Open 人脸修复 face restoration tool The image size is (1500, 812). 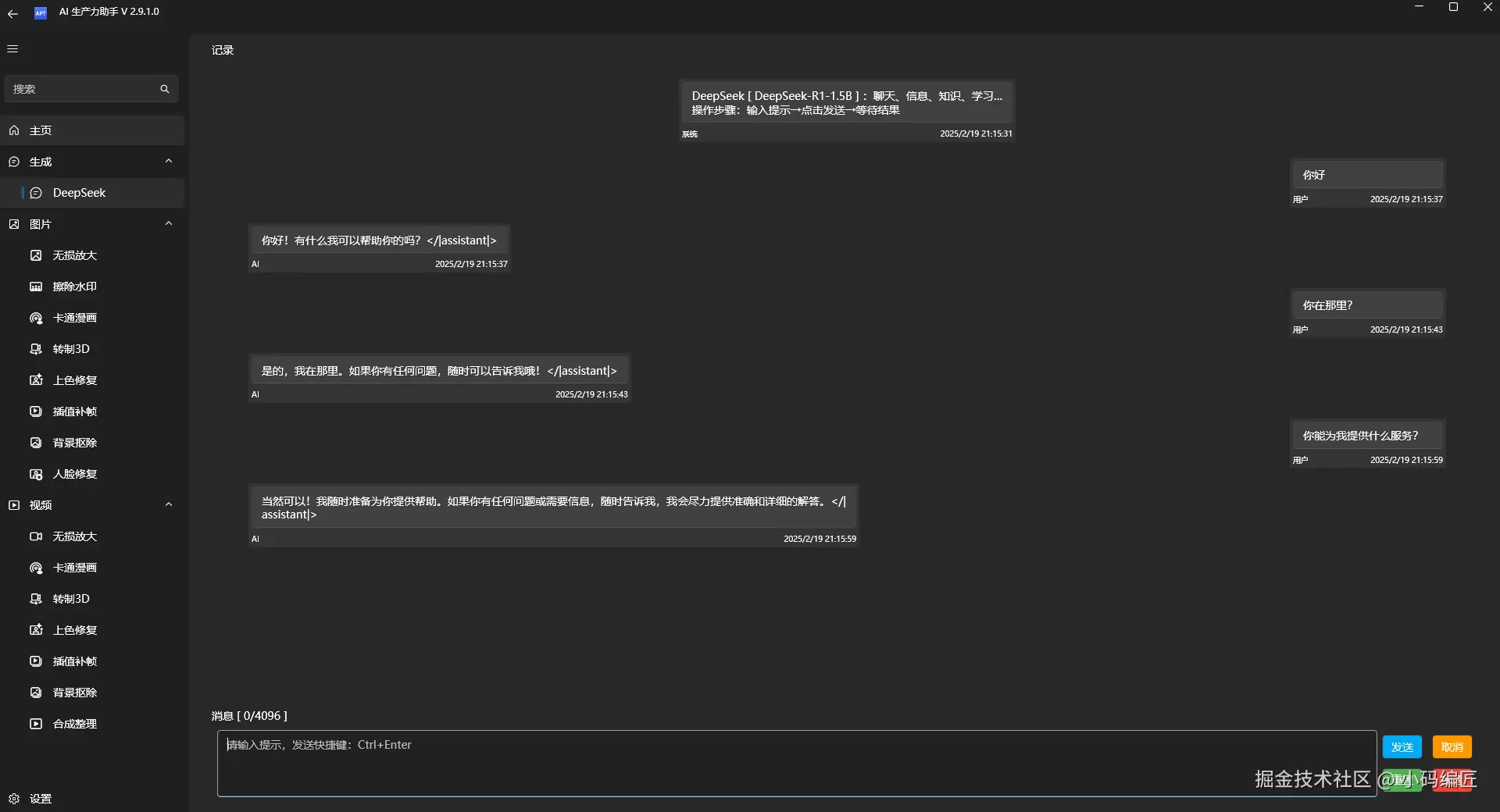[x=92, y=474]
